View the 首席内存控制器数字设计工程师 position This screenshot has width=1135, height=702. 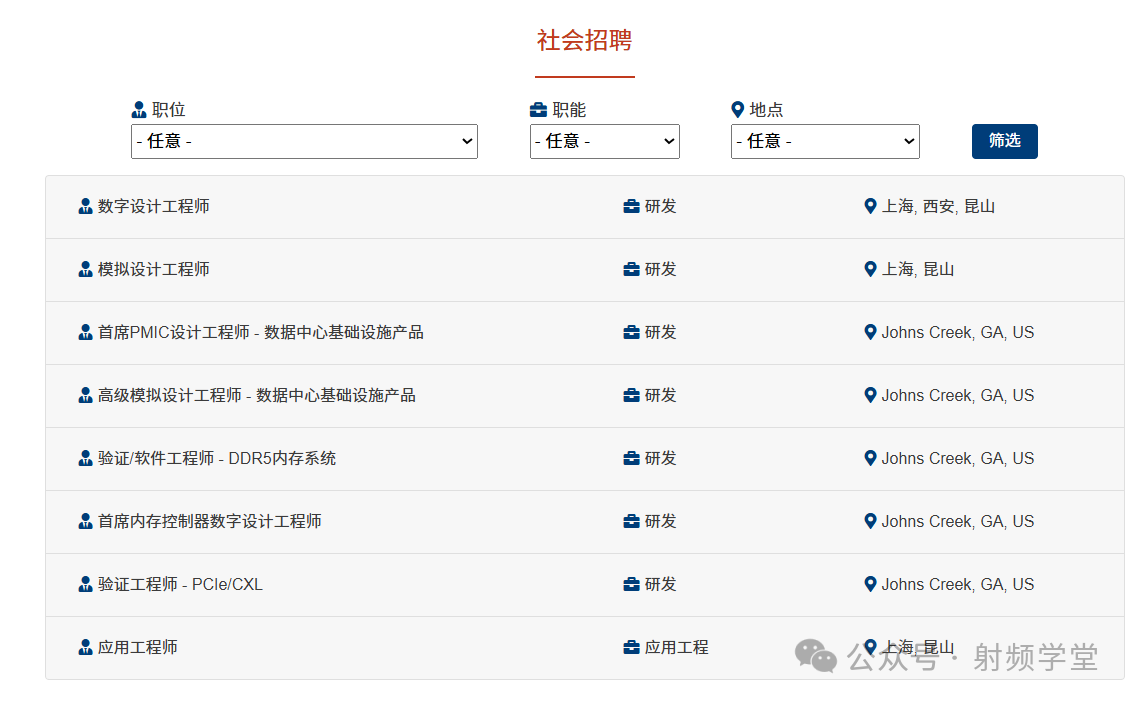pos(210,522)
